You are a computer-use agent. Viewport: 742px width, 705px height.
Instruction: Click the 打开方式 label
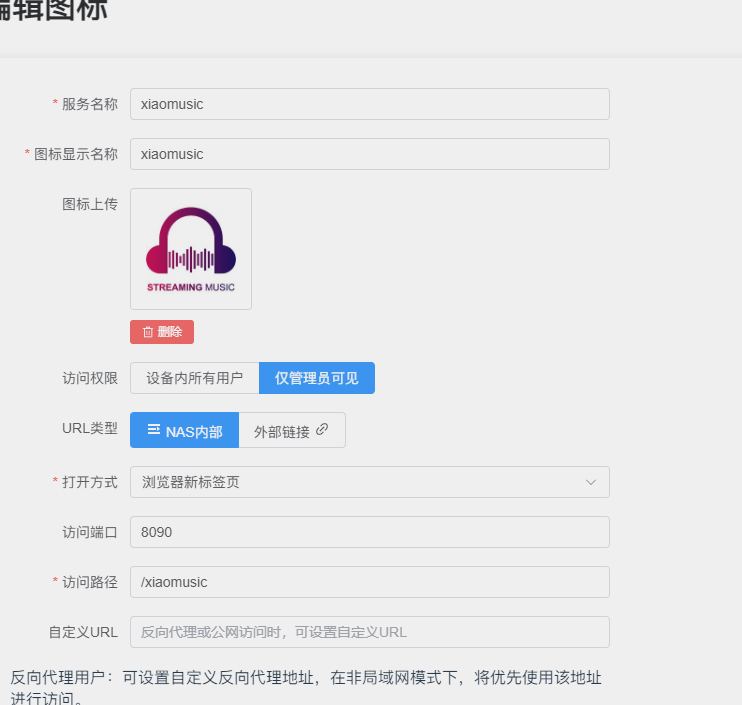pyautogui.click(x=89, y=482)
